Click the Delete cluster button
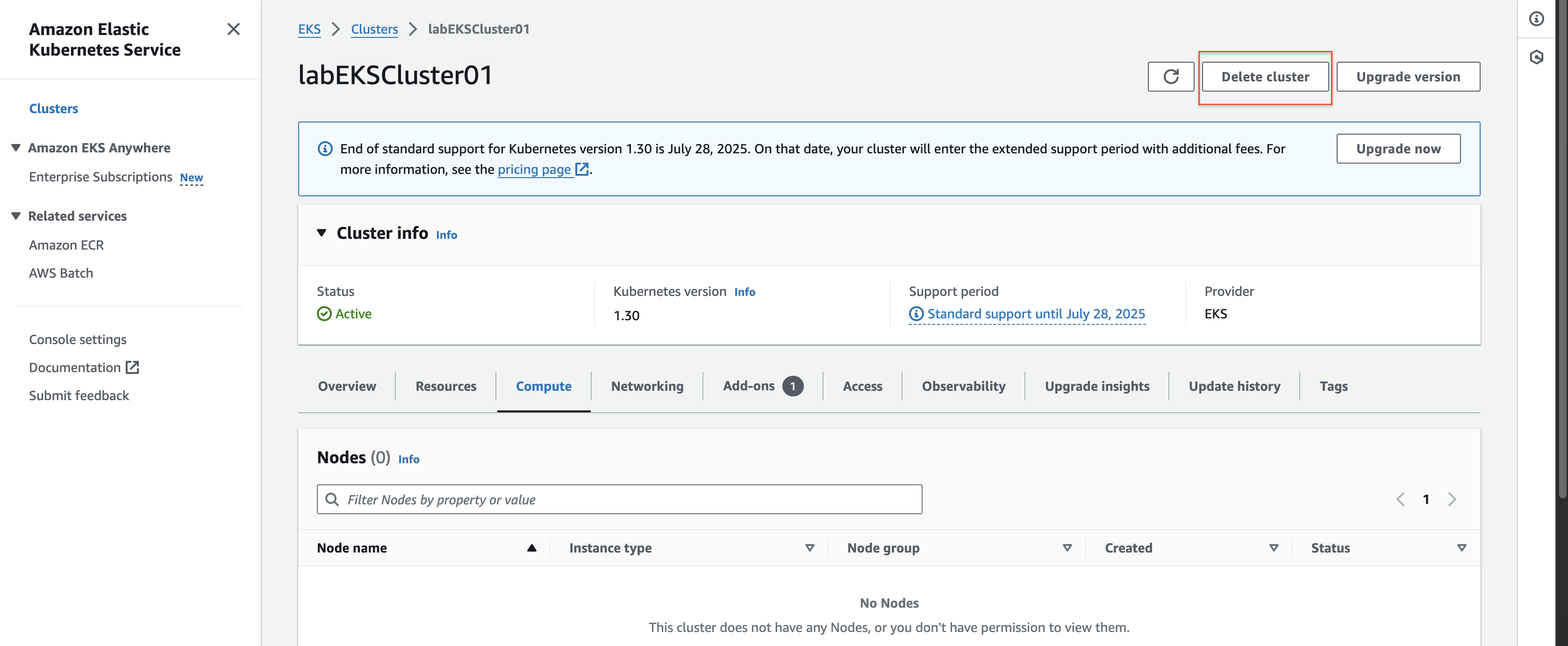The height and width of the screenshot is (646, 1568). [x=1265, y=77]
